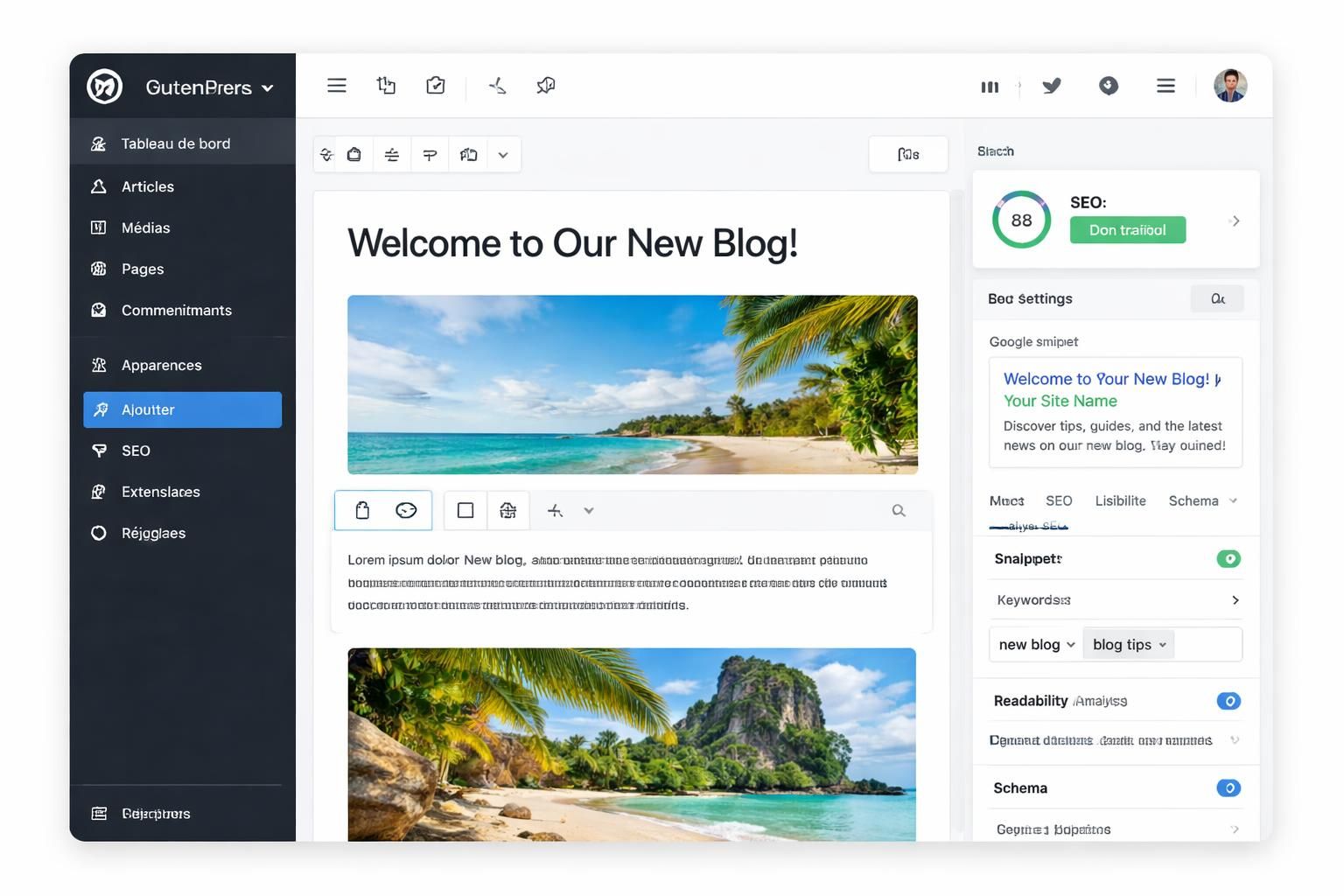The width and height of the screenshot is (1344, 896).
Task: Click the circular SEO score 88 indicator
Action: 1021,220
